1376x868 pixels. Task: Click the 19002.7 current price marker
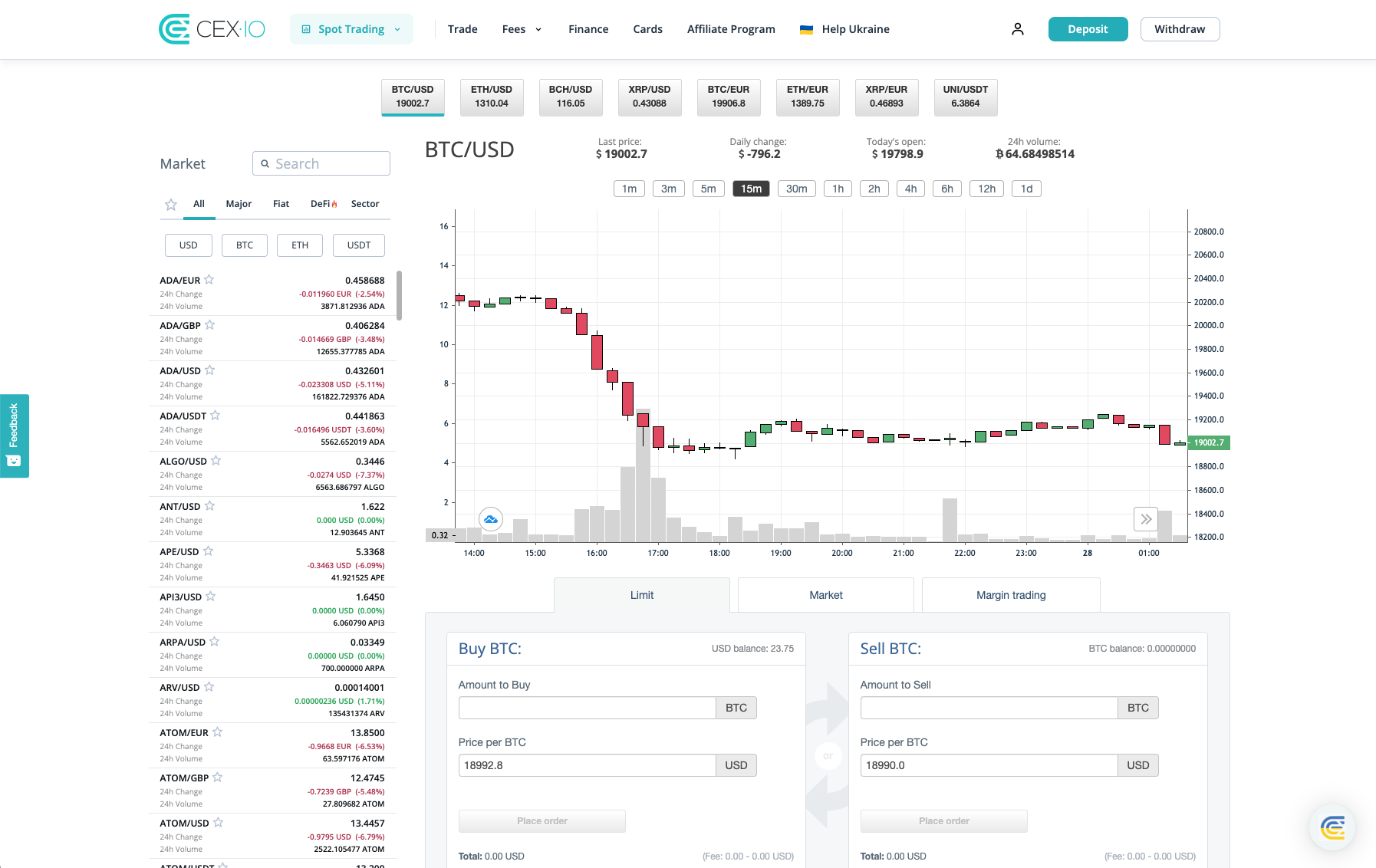1209,442
